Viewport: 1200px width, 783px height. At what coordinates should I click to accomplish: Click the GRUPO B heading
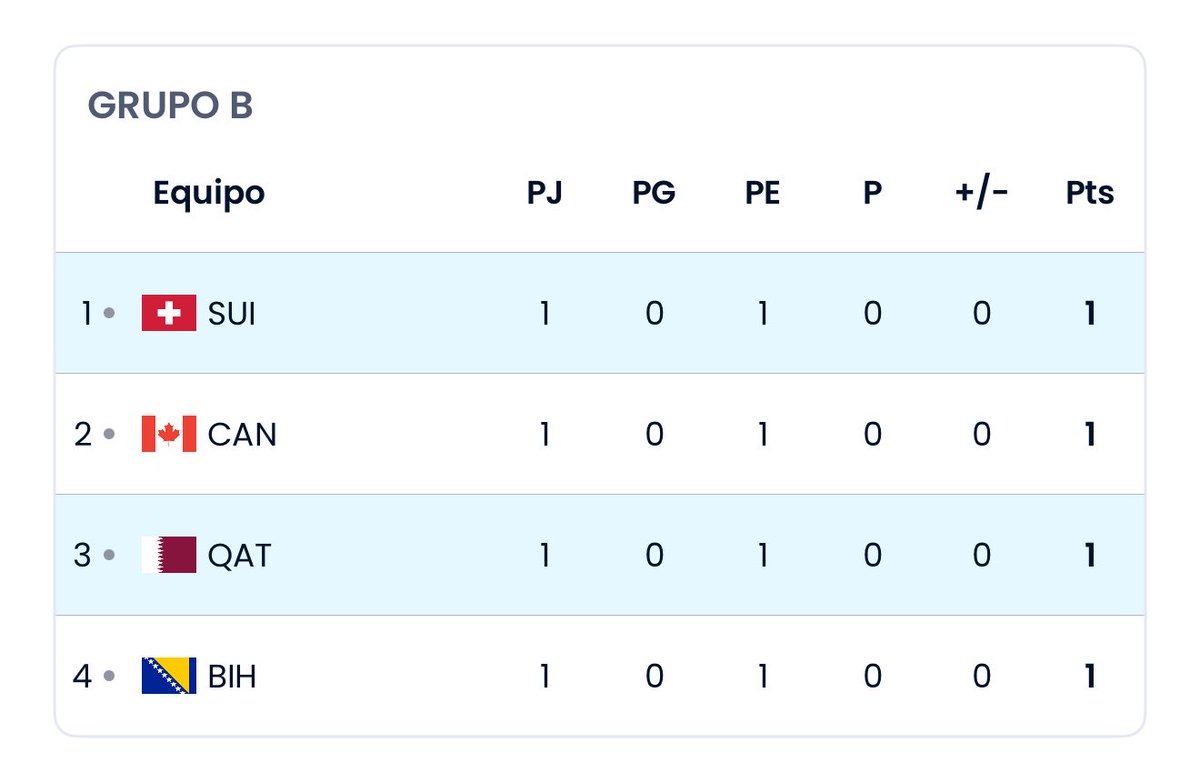click(x=170, y=105)
